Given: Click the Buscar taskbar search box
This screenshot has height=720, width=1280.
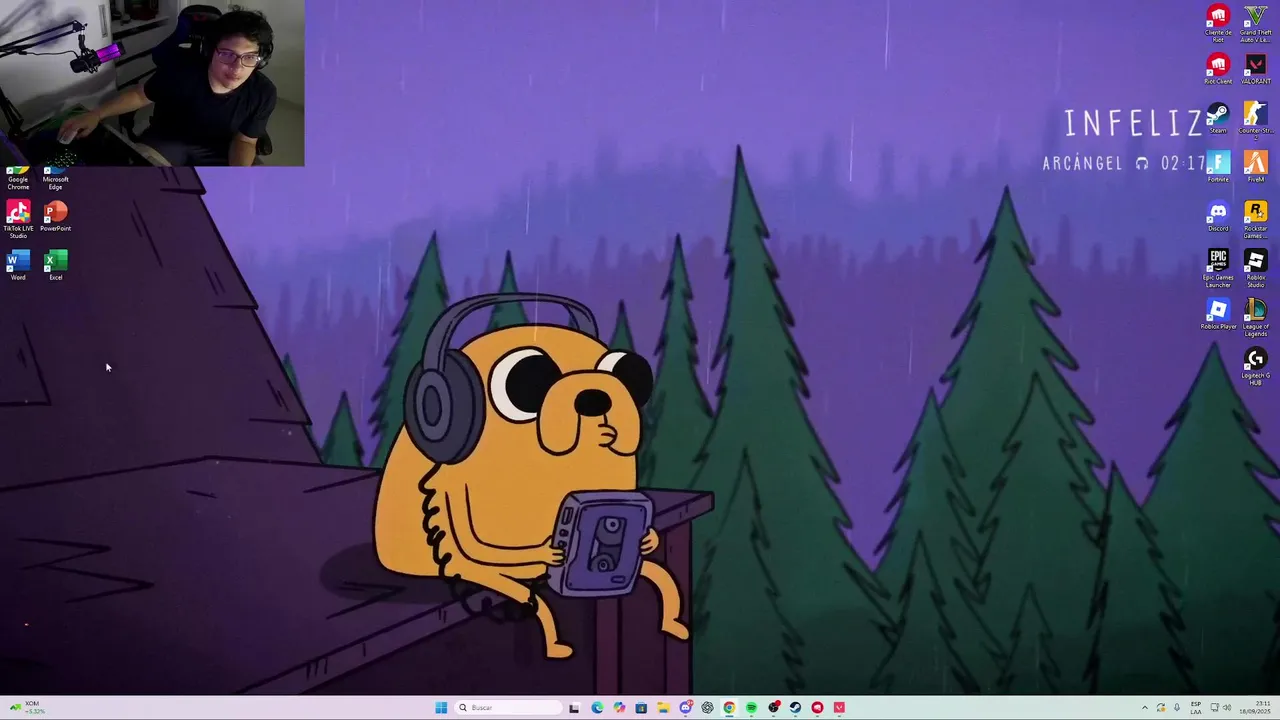Looking at the screenshot, I should (x=508, y=707).
